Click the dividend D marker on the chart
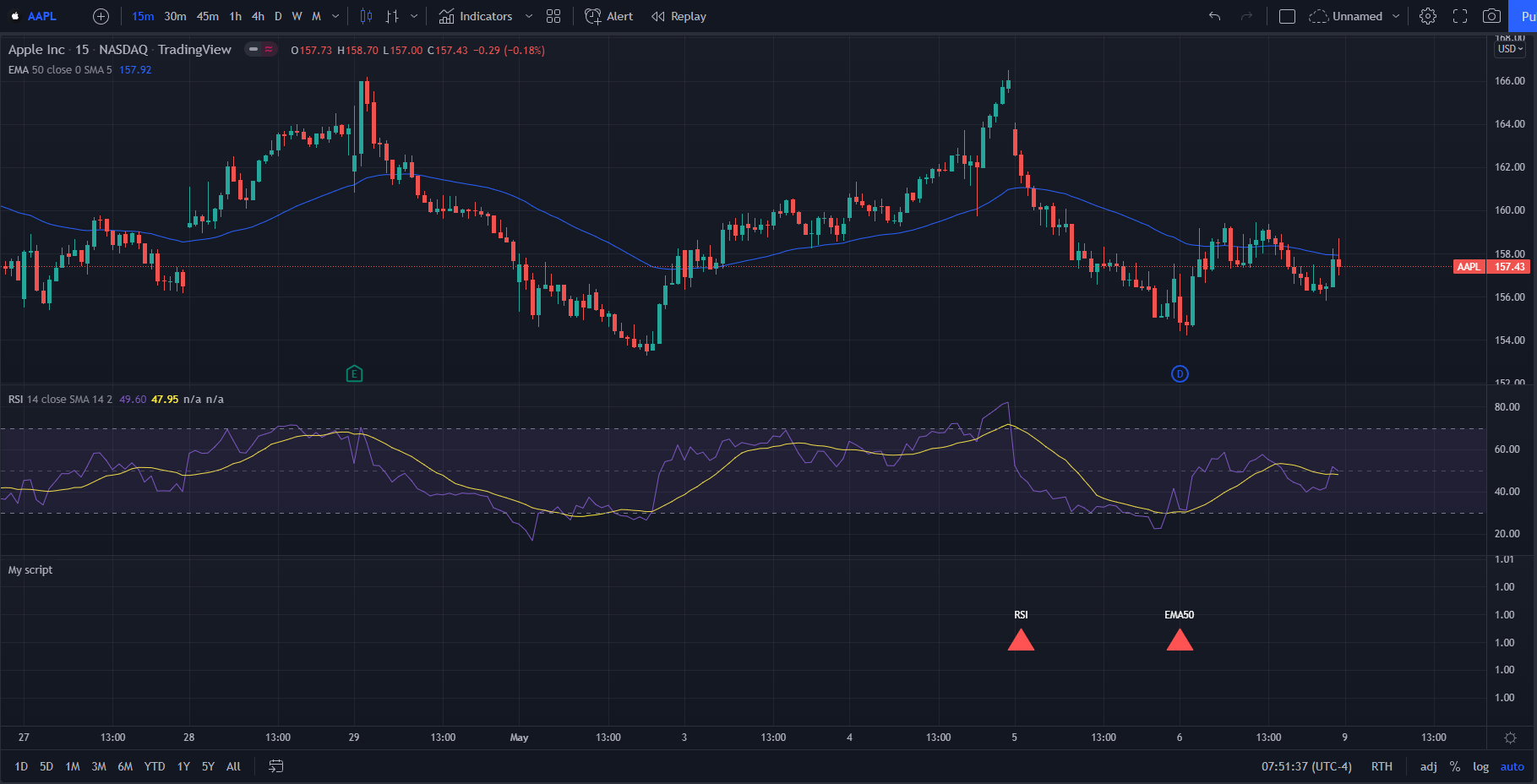This screenshot has width=1537, height=784. tap(1180, 373)
